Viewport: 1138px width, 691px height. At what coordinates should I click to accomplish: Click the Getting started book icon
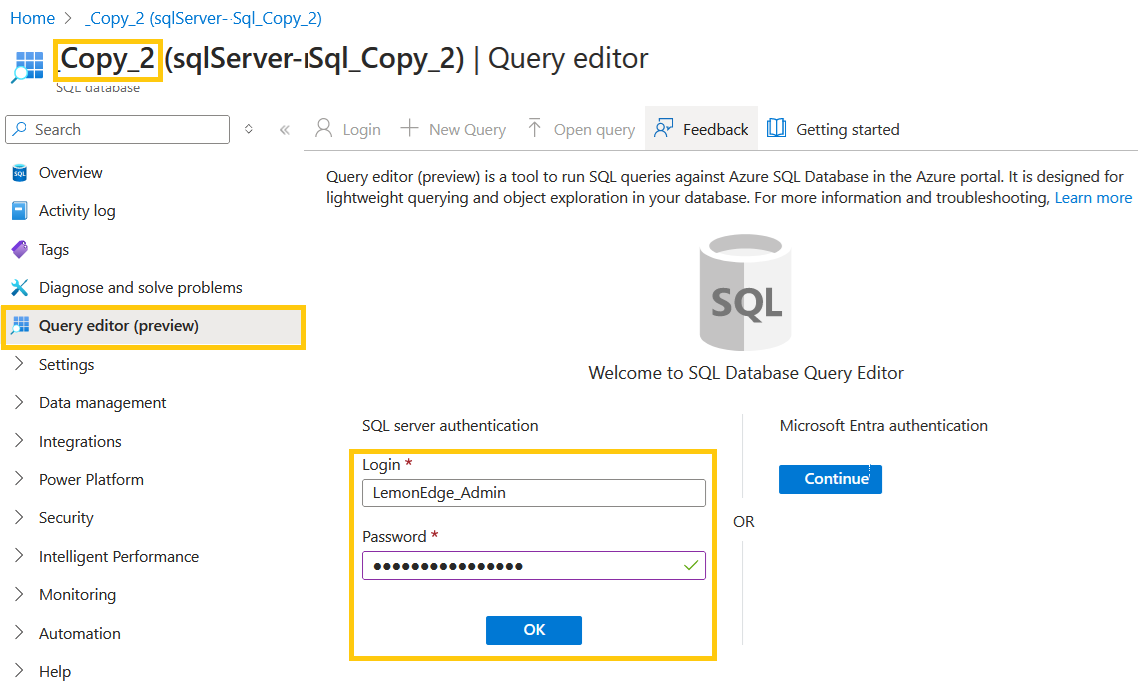pos(777,128)
